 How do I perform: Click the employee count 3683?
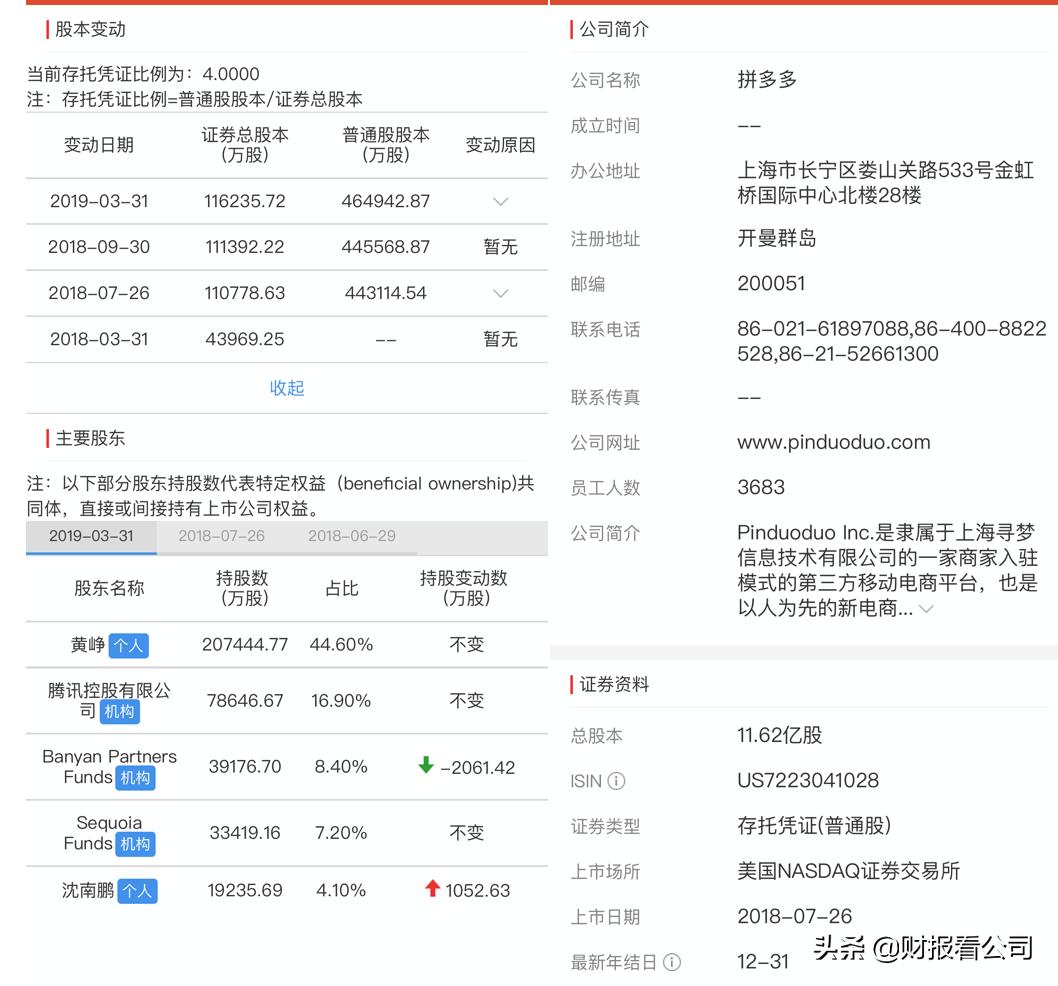[761, 487]
